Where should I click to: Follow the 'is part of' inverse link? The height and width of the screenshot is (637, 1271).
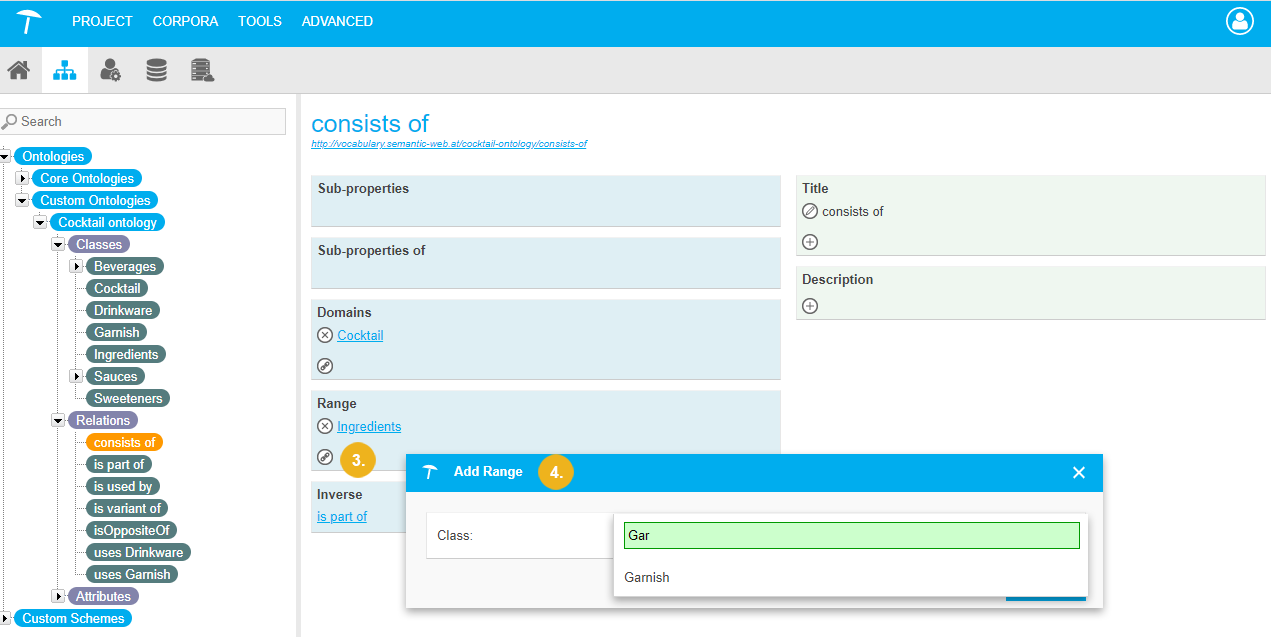tap(342, 516)
